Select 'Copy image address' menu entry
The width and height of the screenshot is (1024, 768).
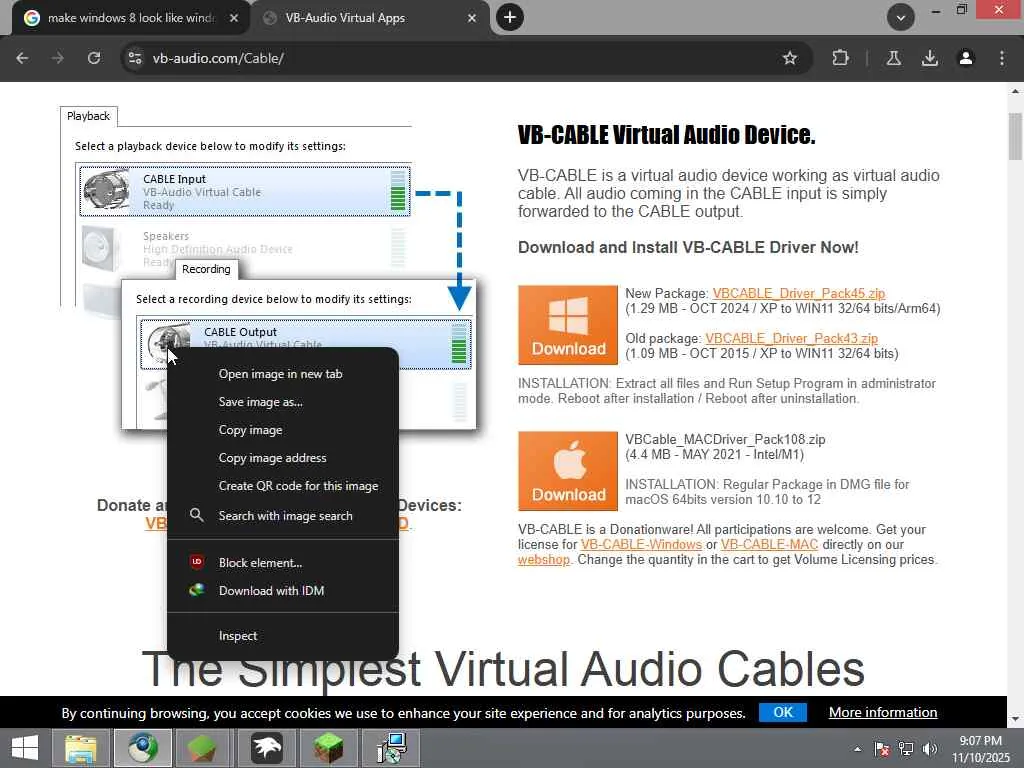pyautogui.click(x=283, y=458)
